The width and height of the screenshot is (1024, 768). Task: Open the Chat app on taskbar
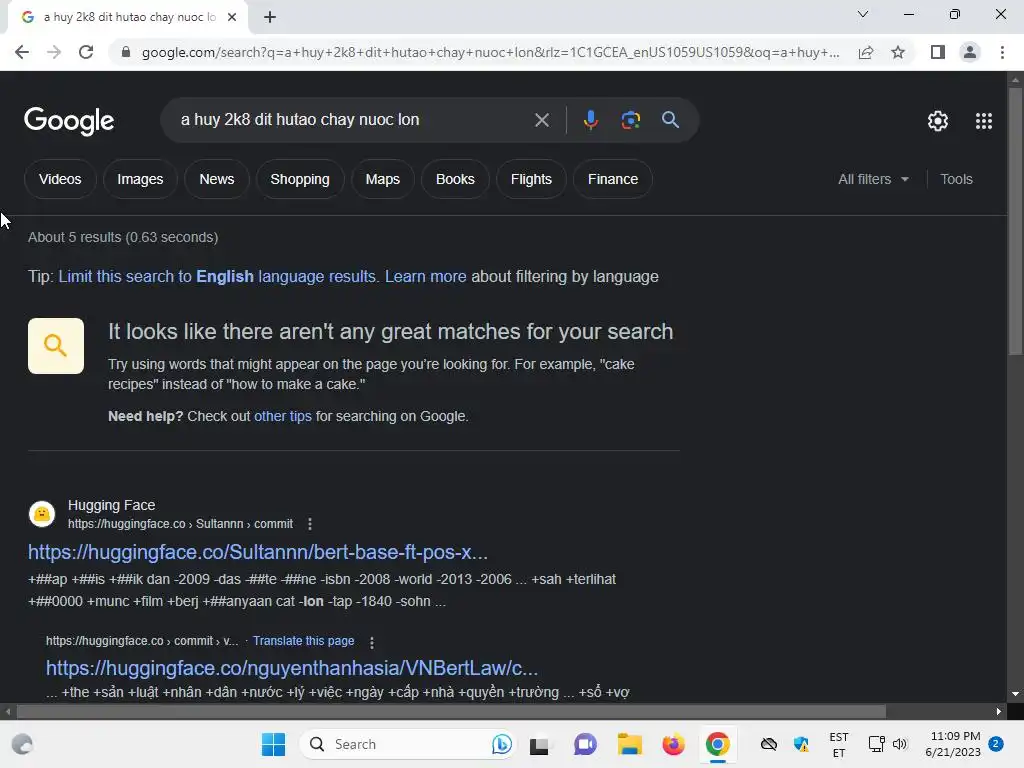(585, 744)
